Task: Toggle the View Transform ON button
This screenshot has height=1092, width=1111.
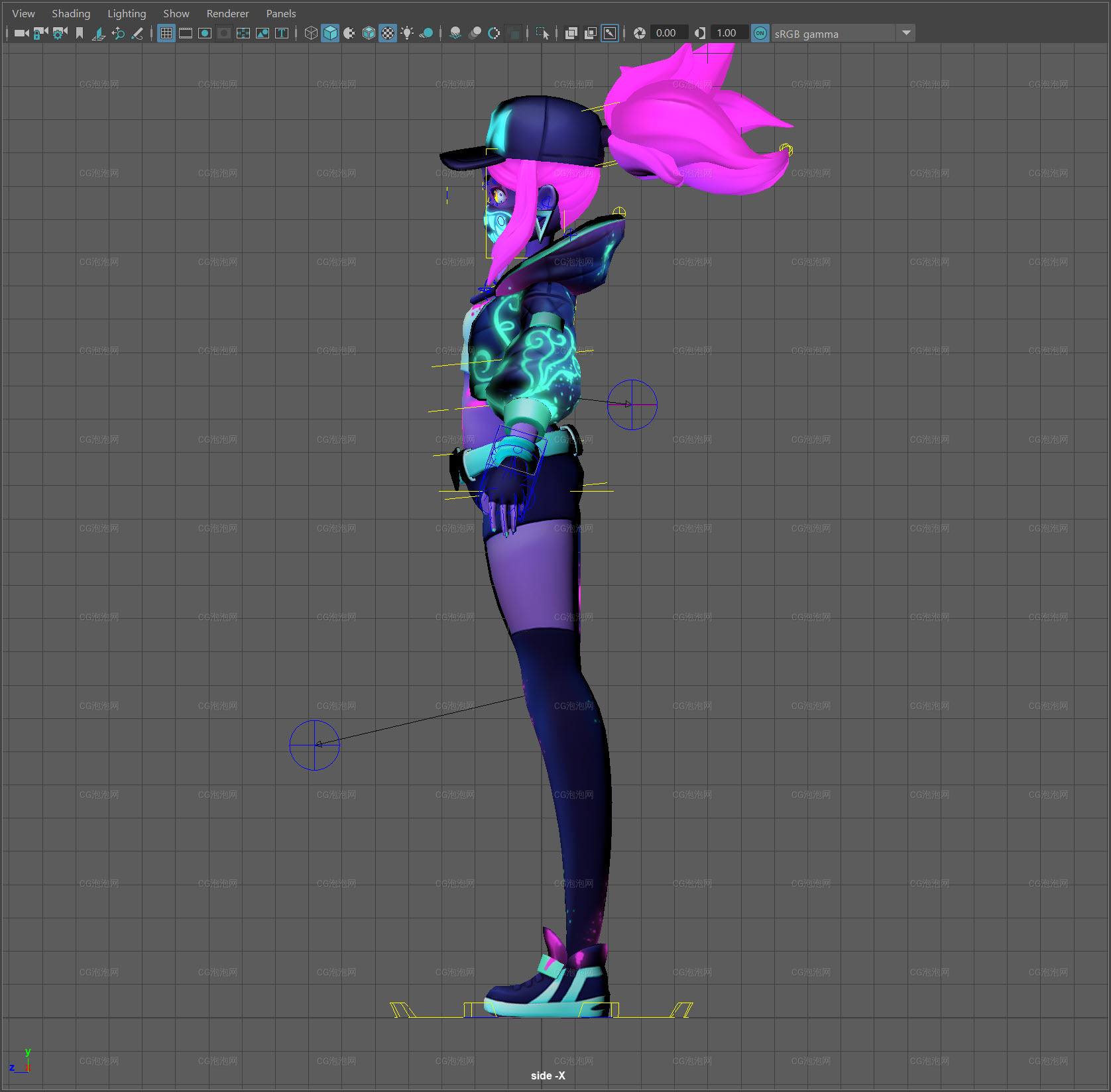Action: (x=760, y=33)
